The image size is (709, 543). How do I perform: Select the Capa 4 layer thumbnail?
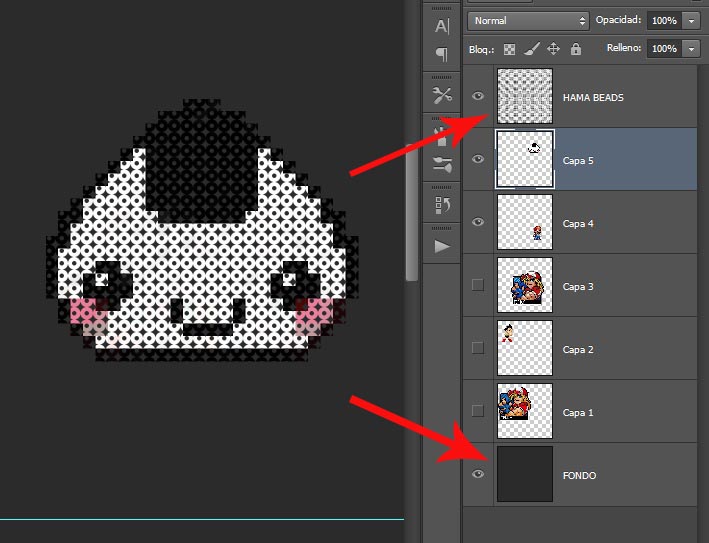pyautogui.click(x=525, y=222)
